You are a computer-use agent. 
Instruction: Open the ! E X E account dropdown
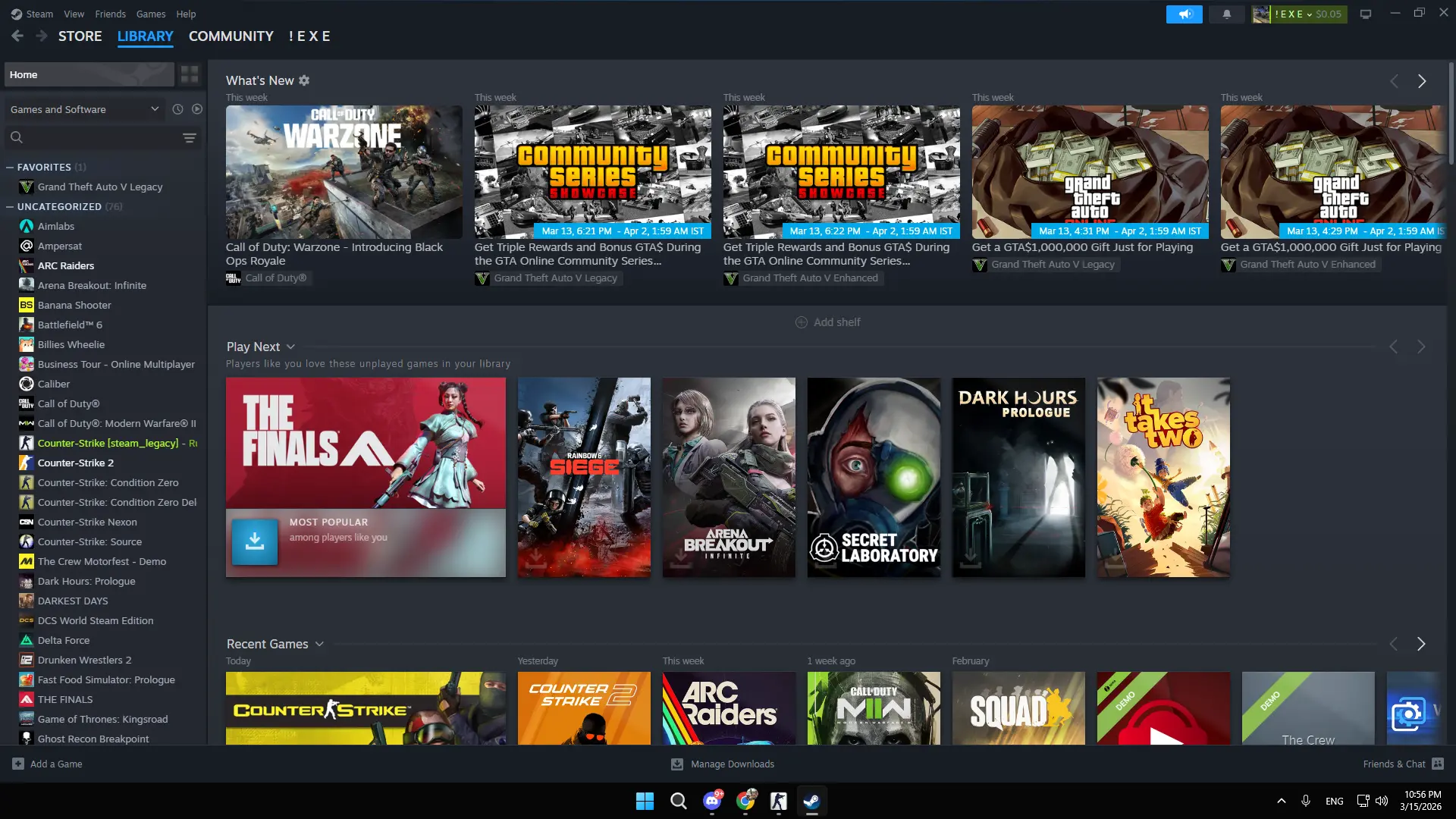pos(1299,14)
